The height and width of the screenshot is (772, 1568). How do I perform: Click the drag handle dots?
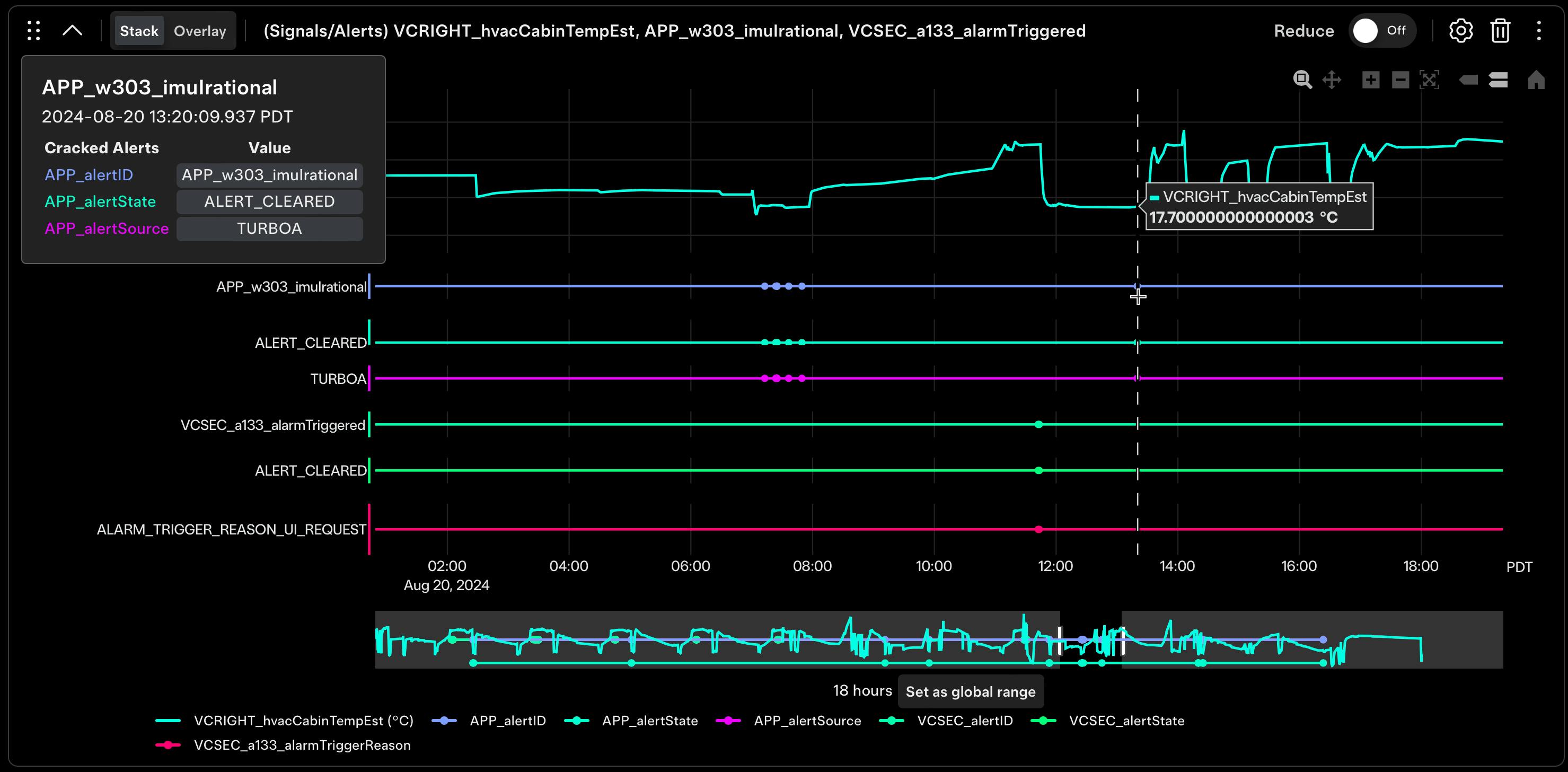(x=33, y=30)
